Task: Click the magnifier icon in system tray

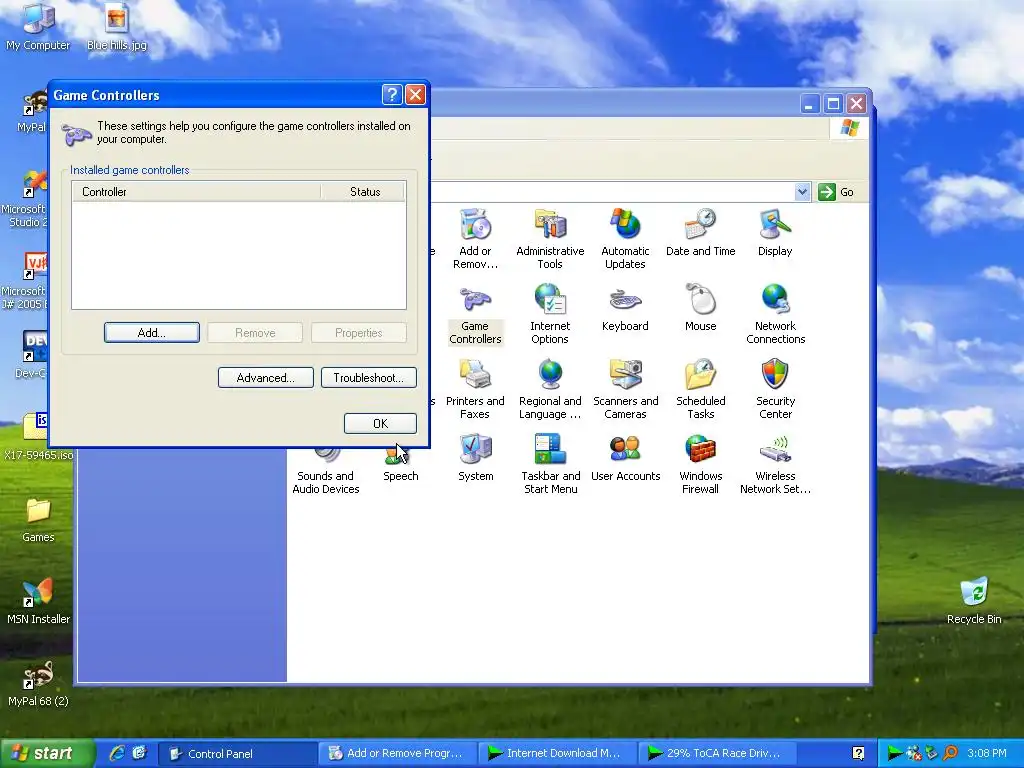Action: (x=950, y=753)
